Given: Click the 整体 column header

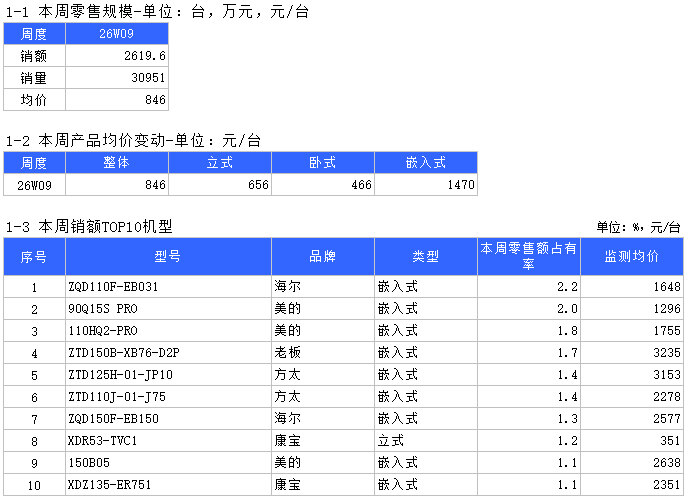Looking at the screenshot, I should [x=117, y=162].
